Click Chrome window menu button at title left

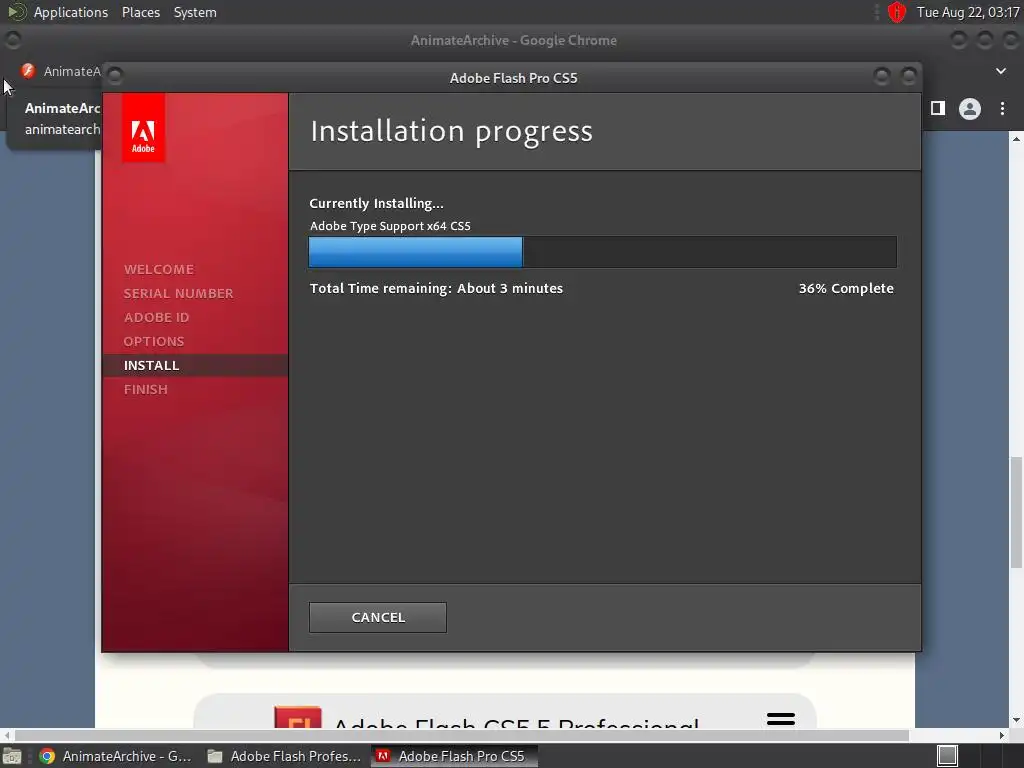pos(12,40)
